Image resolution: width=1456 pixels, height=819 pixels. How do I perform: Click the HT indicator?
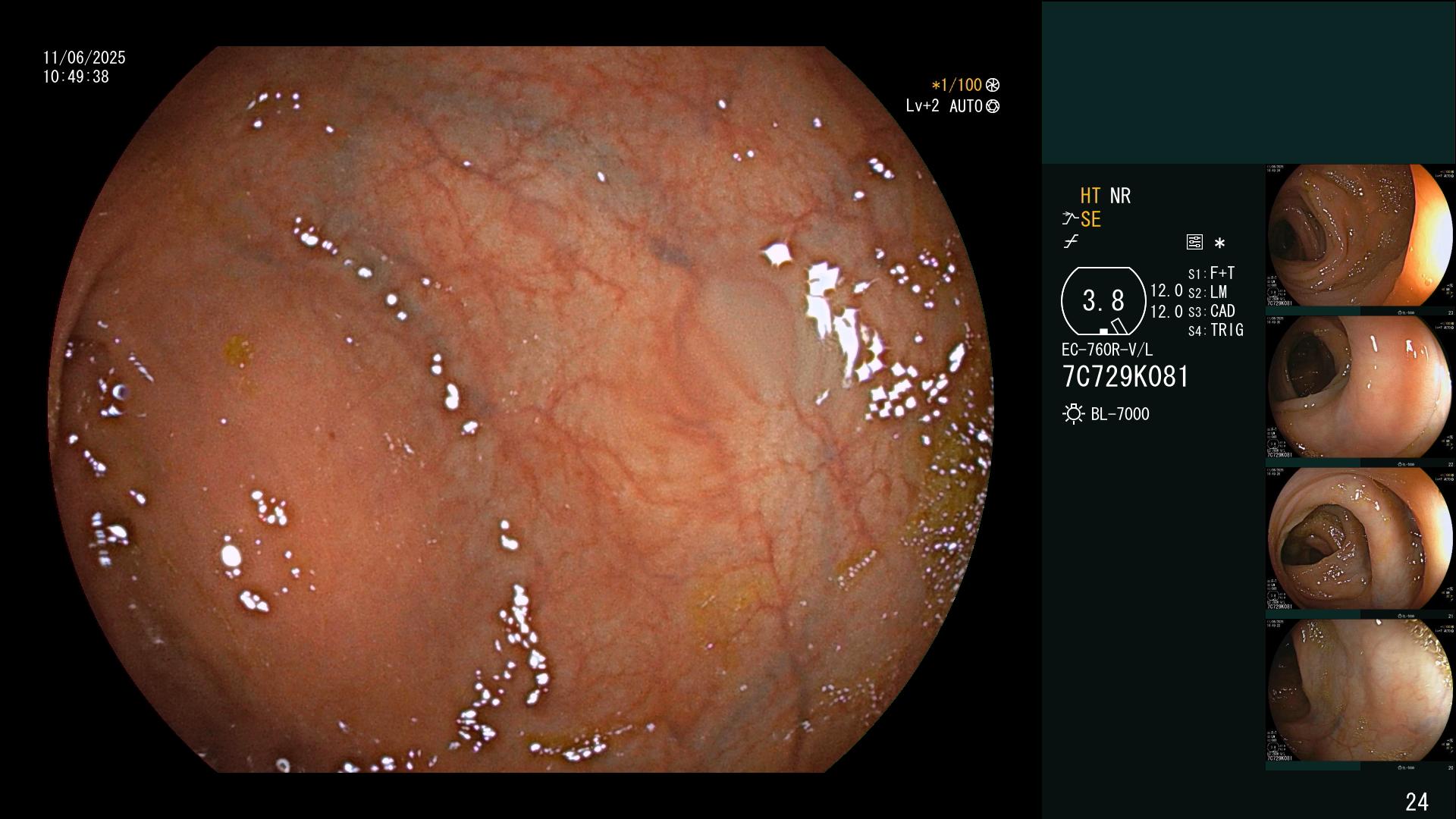click(x=1090, y=196)
